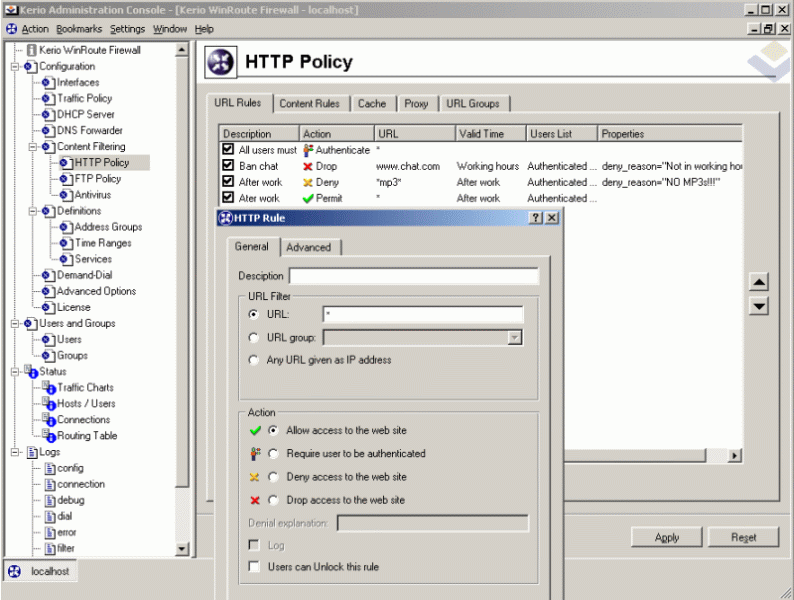This screenshot has width=794, height=600.
Task: Choose 'Drop access to the web site'
Action: [273, 500]
